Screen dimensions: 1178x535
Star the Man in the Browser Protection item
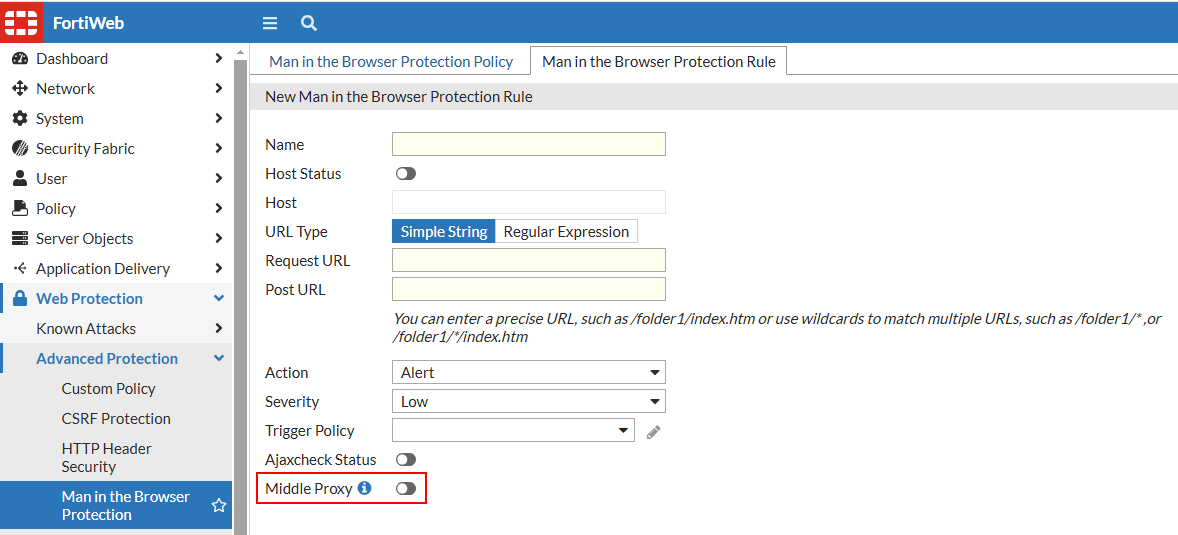click(219, 506)
